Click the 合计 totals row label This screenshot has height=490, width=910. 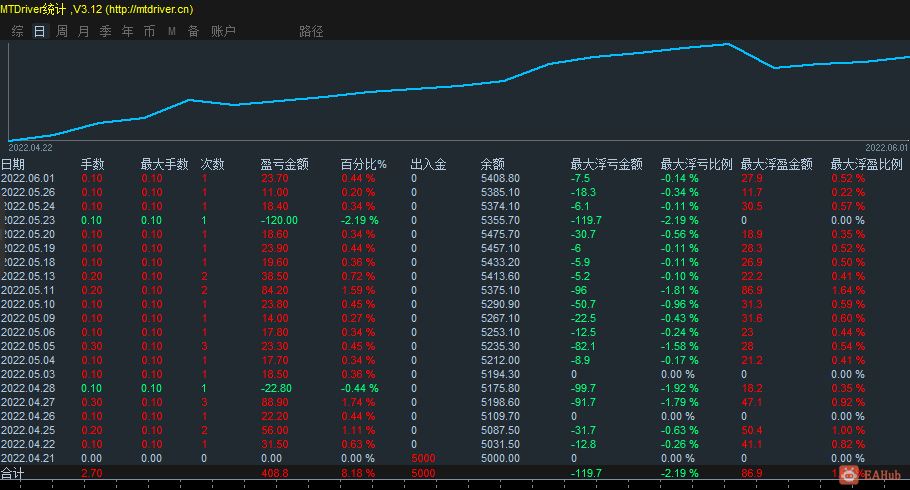[13, 473]
